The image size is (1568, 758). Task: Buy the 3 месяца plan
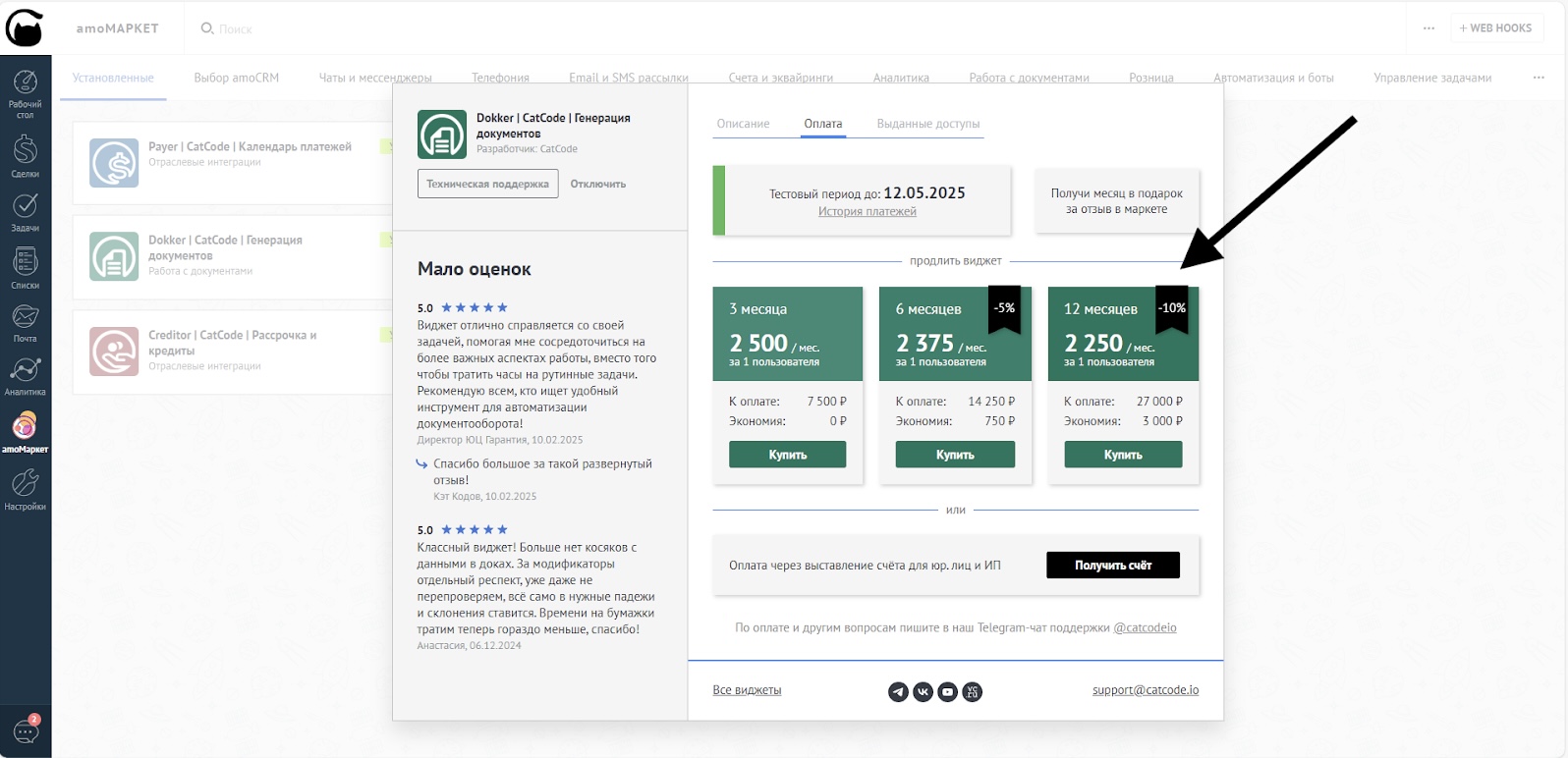[787, 455]
